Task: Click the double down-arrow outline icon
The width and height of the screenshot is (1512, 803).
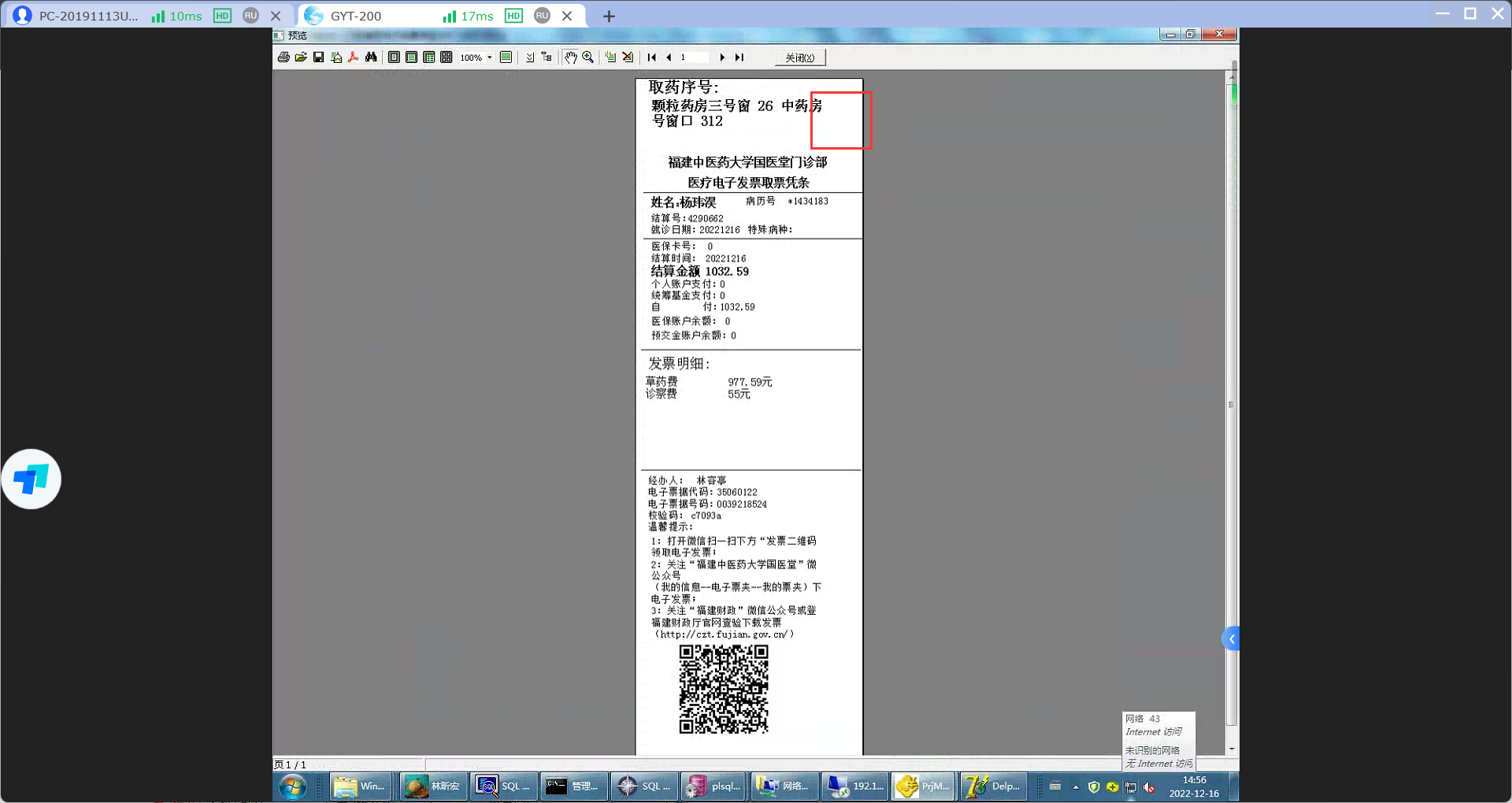Action: pos(530,57)
